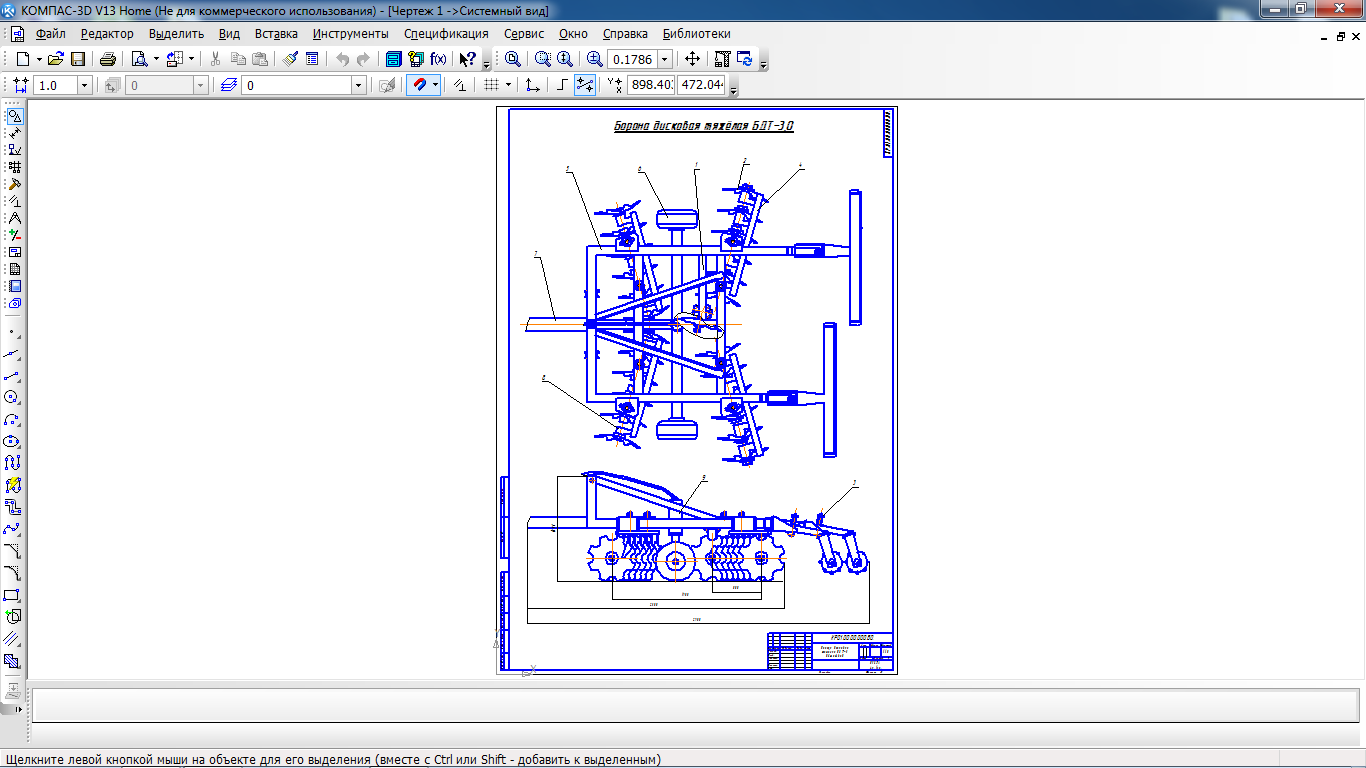
Task: Open the Справка menu
Action: point(625,34)
